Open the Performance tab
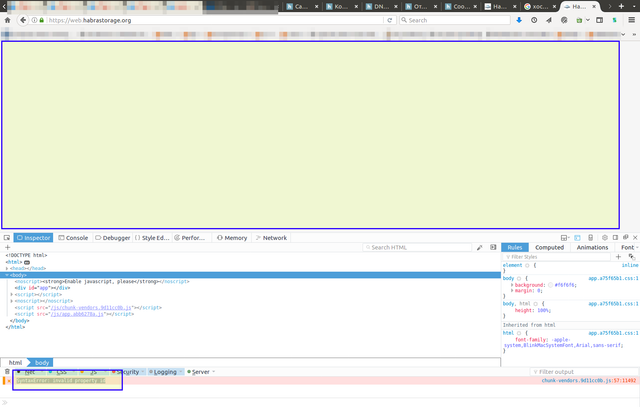 coord(190,238)
